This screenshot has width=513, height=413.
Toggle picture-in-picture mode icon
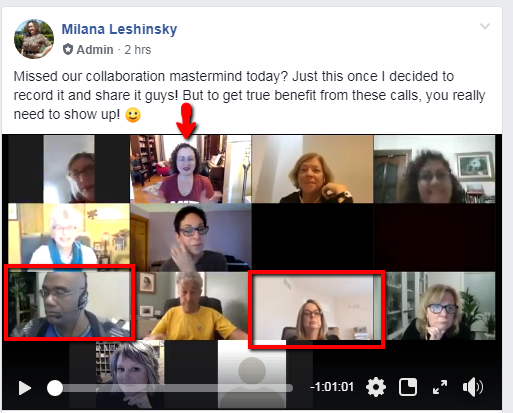tap(408, 387)
